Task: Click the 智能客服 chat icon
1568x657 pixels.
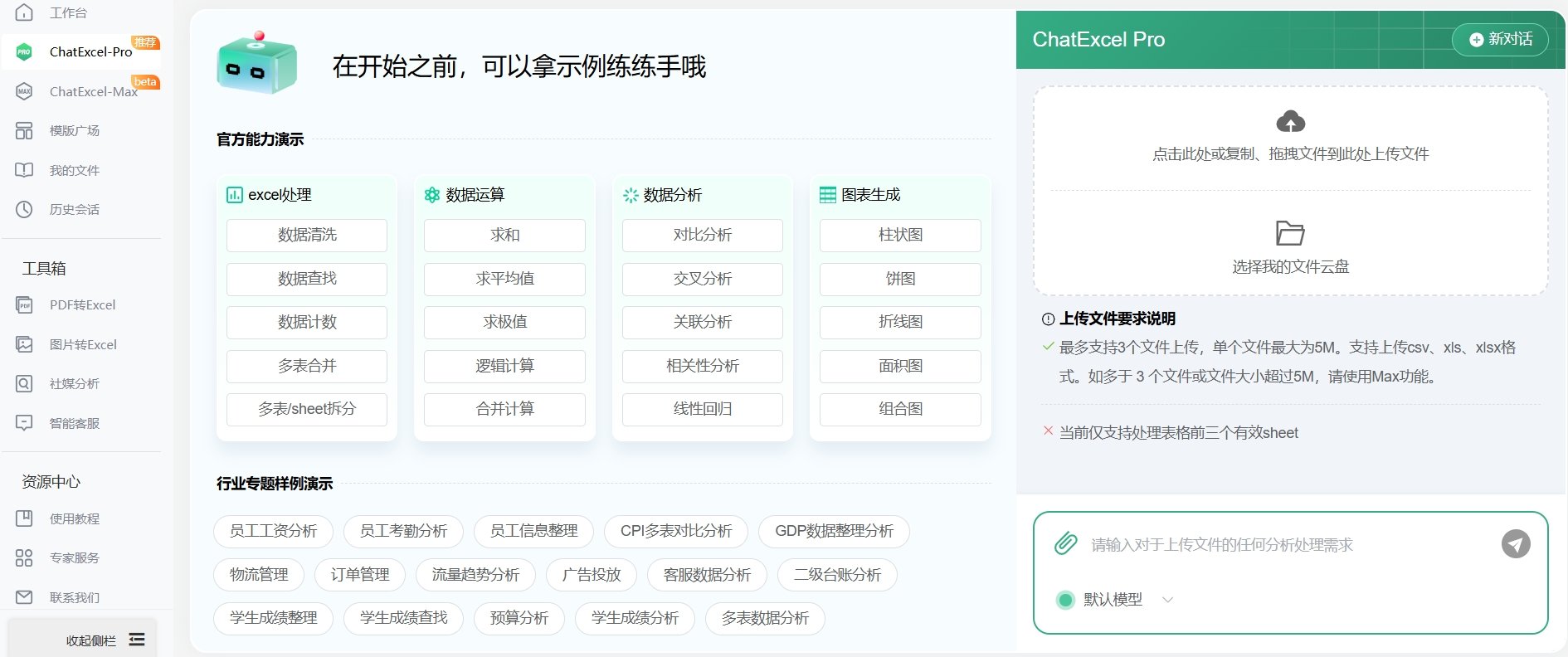Action: [x=24, y=423]
